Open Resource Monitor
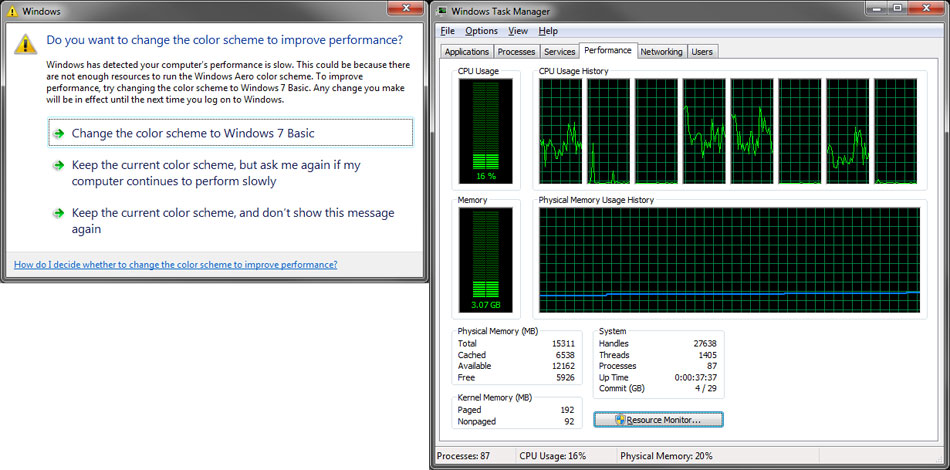The image size is (950, 470). pyautogui.click(x=658, y=420)
